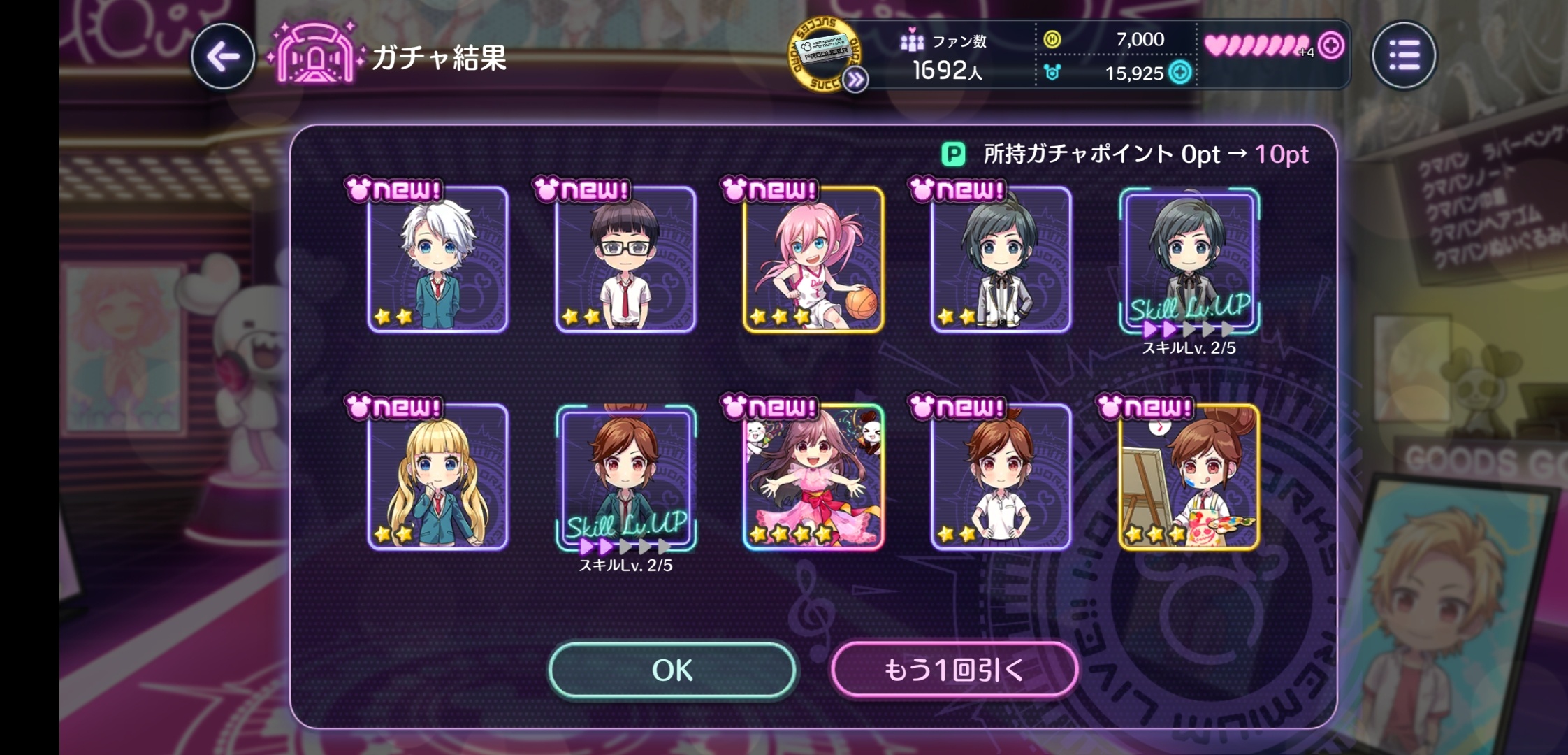The height and width of the screenshot is (755, 1568).
Task: Open the painter girl with easel card
Action: (x=1189, y=477)
